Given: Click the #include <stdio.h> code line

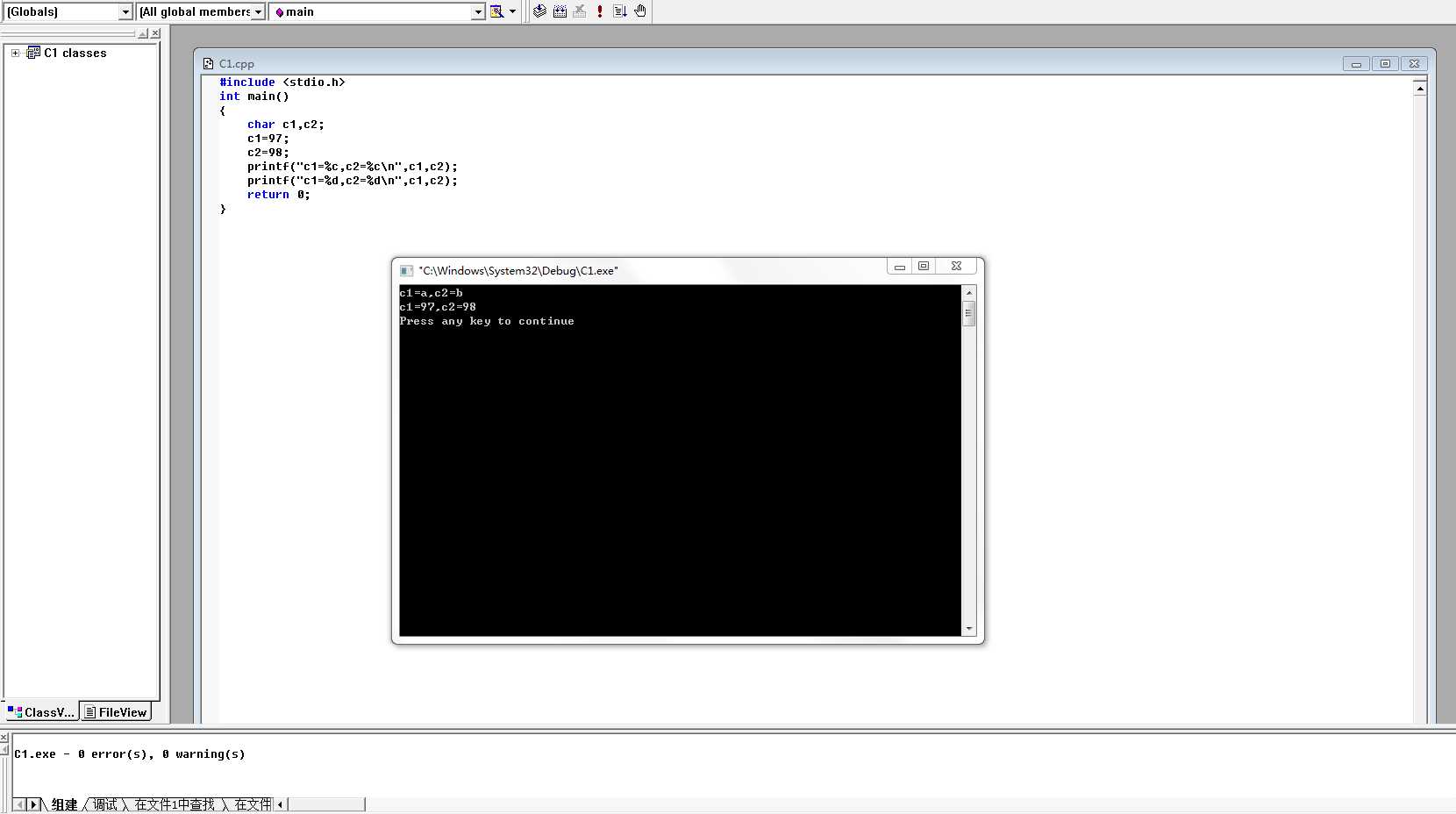Looking at the screenshot, I should (282, 82).
